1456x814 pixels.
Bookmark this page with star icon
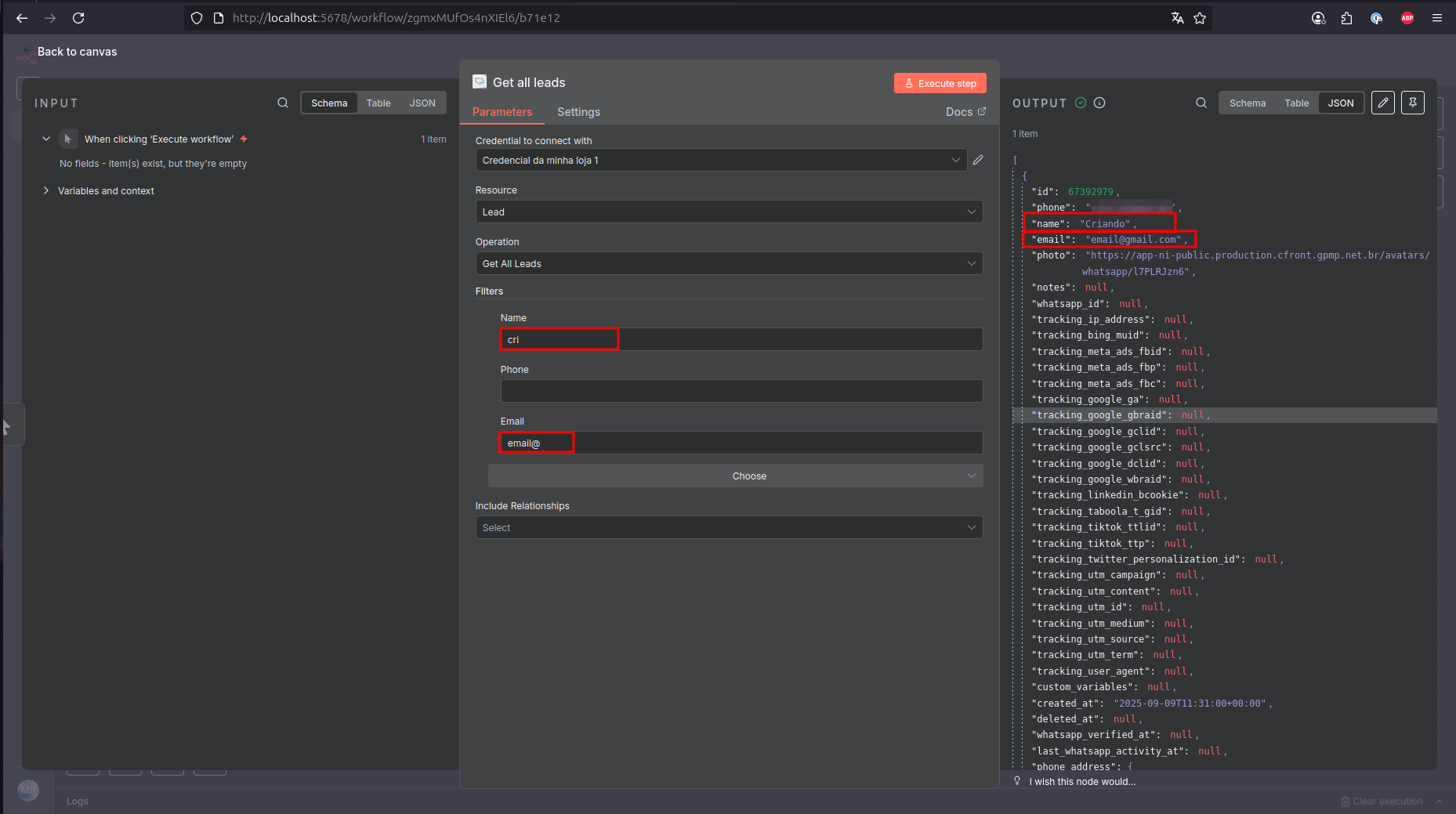coord(1200,18)
